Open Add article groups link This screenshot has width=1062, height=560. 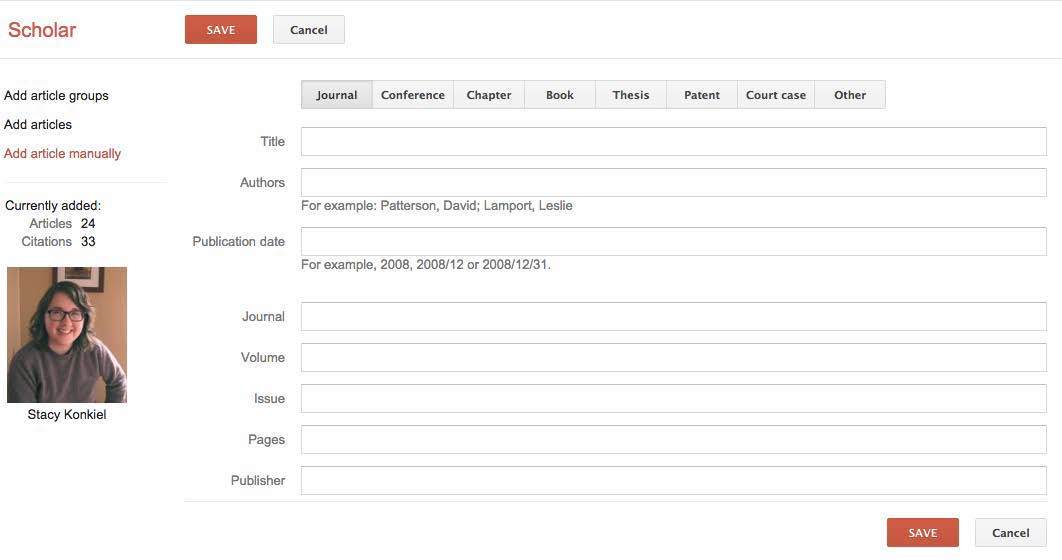[56, 95]
